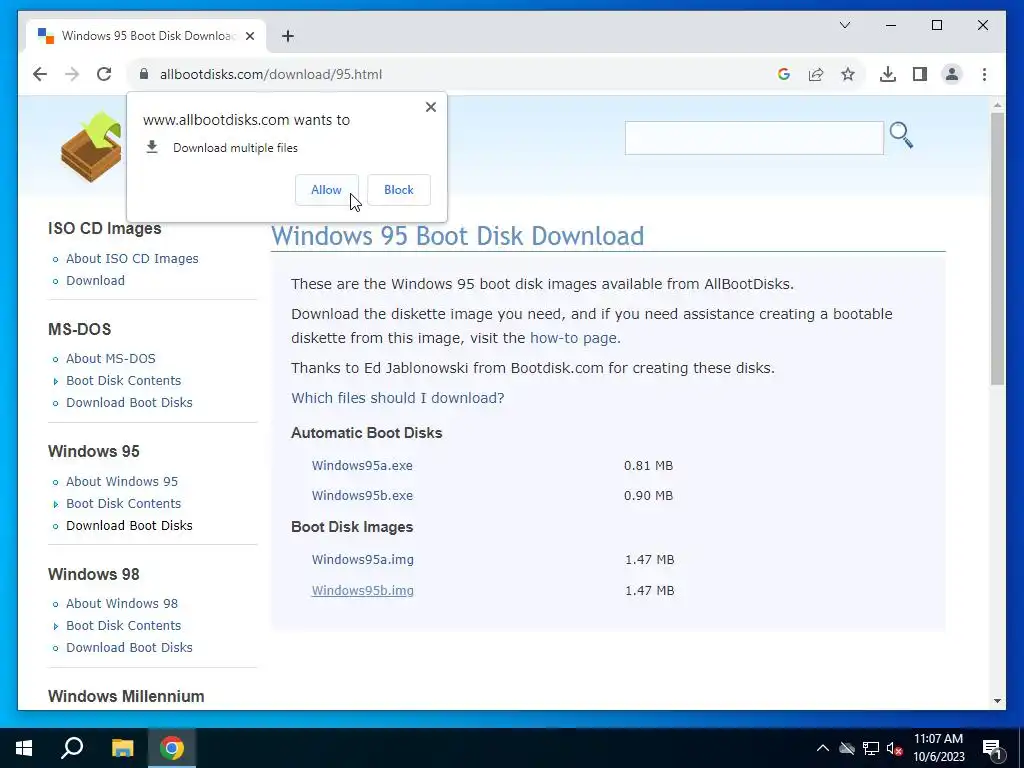The width and height of the screenshot is (1024, 768).
Task: Download Windows95b.exe
Action: pyautogui.click(x=362, y=496)
